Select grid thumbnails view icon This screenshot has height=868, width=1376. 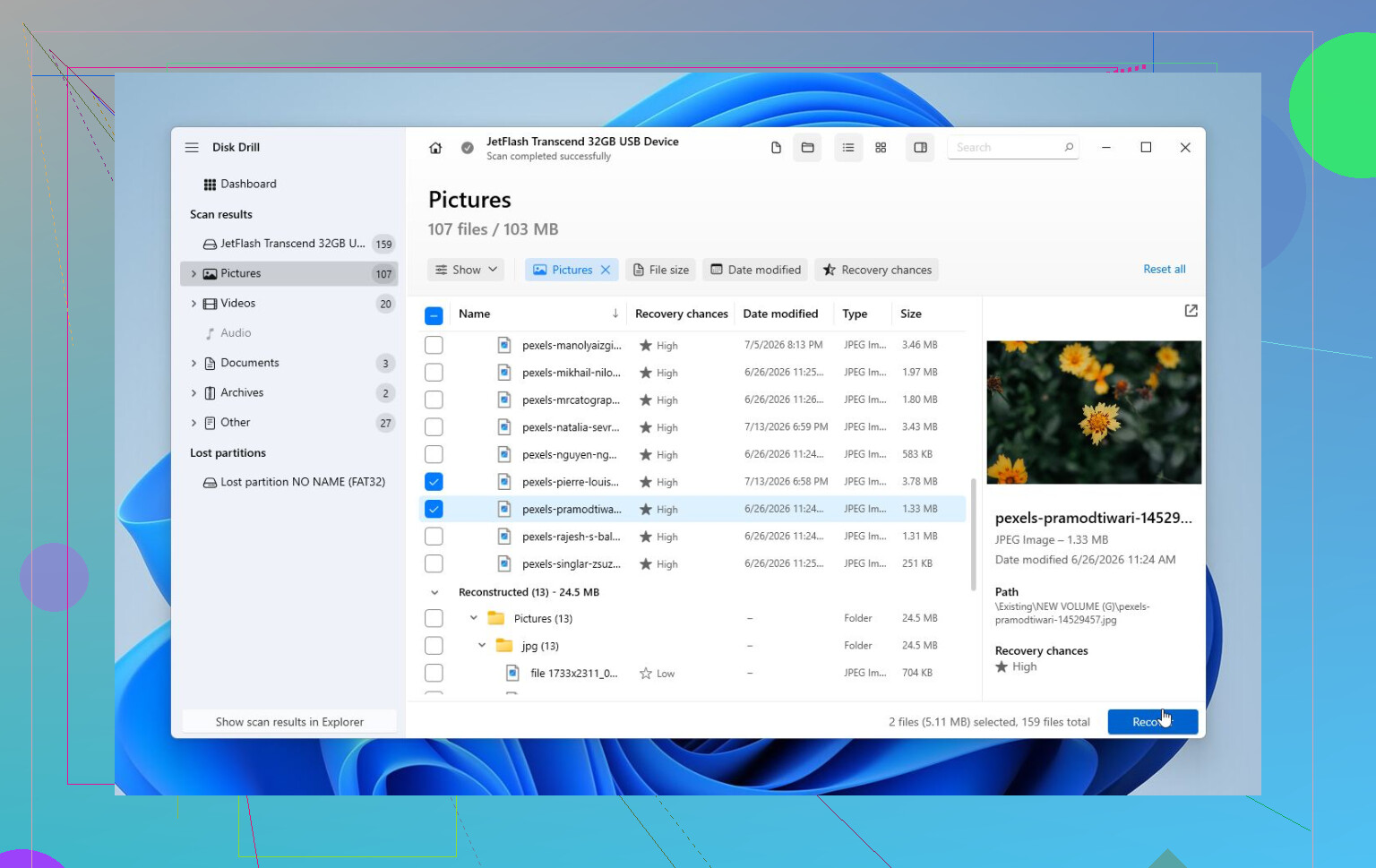tap(881, 148)
